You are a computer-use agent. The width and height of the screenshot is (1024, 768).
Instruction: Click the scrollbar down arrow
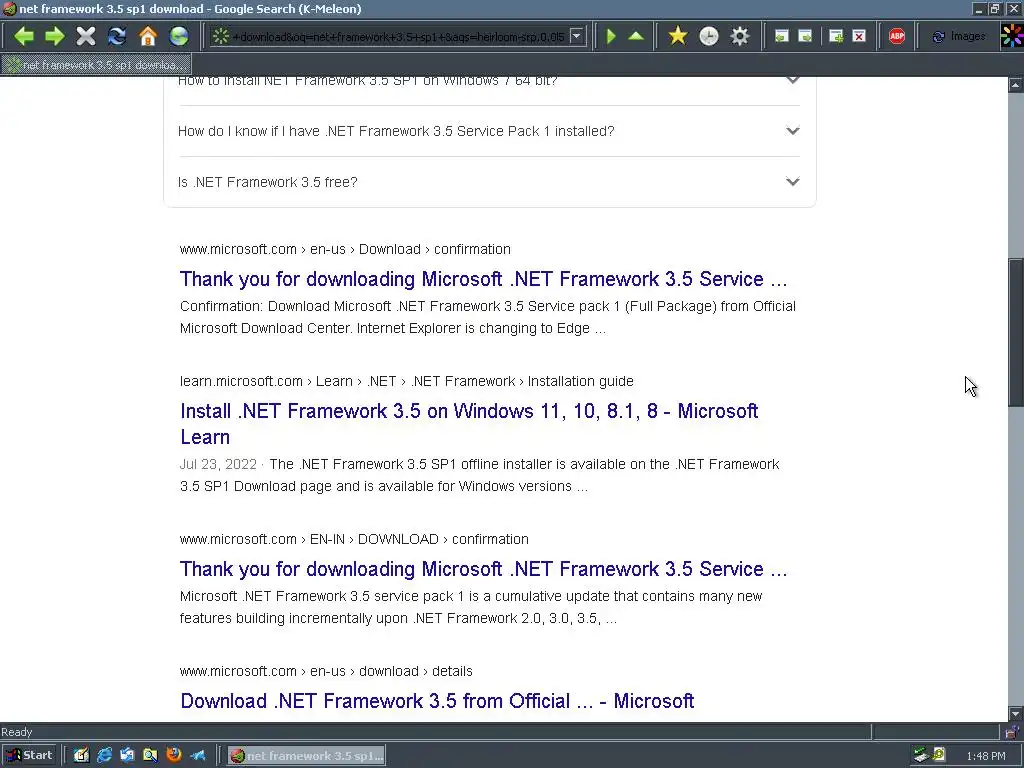(1016, 714)
